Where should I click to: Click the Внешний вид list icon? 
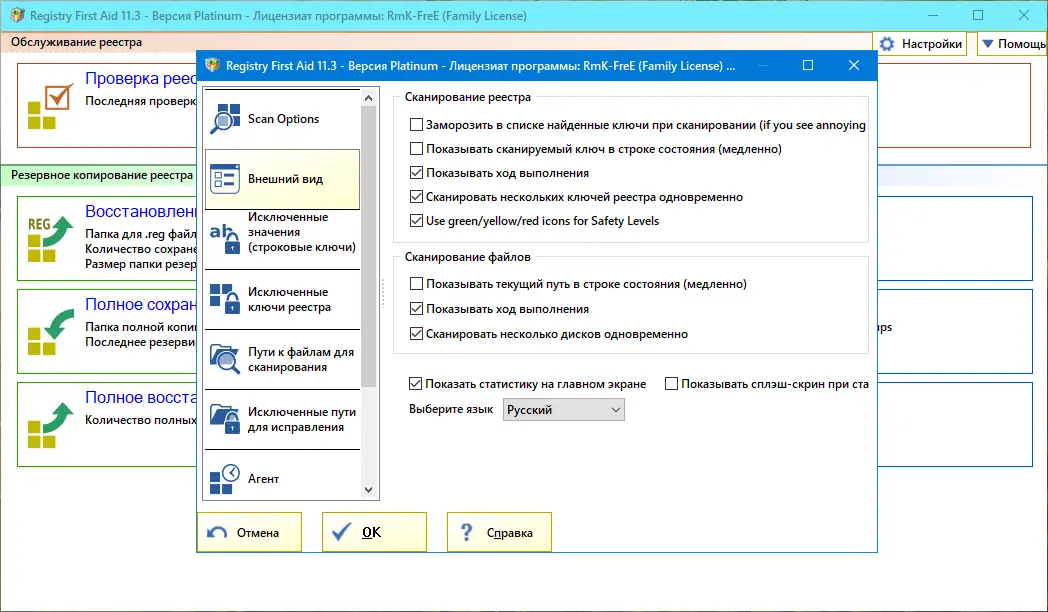pos(225,179)
